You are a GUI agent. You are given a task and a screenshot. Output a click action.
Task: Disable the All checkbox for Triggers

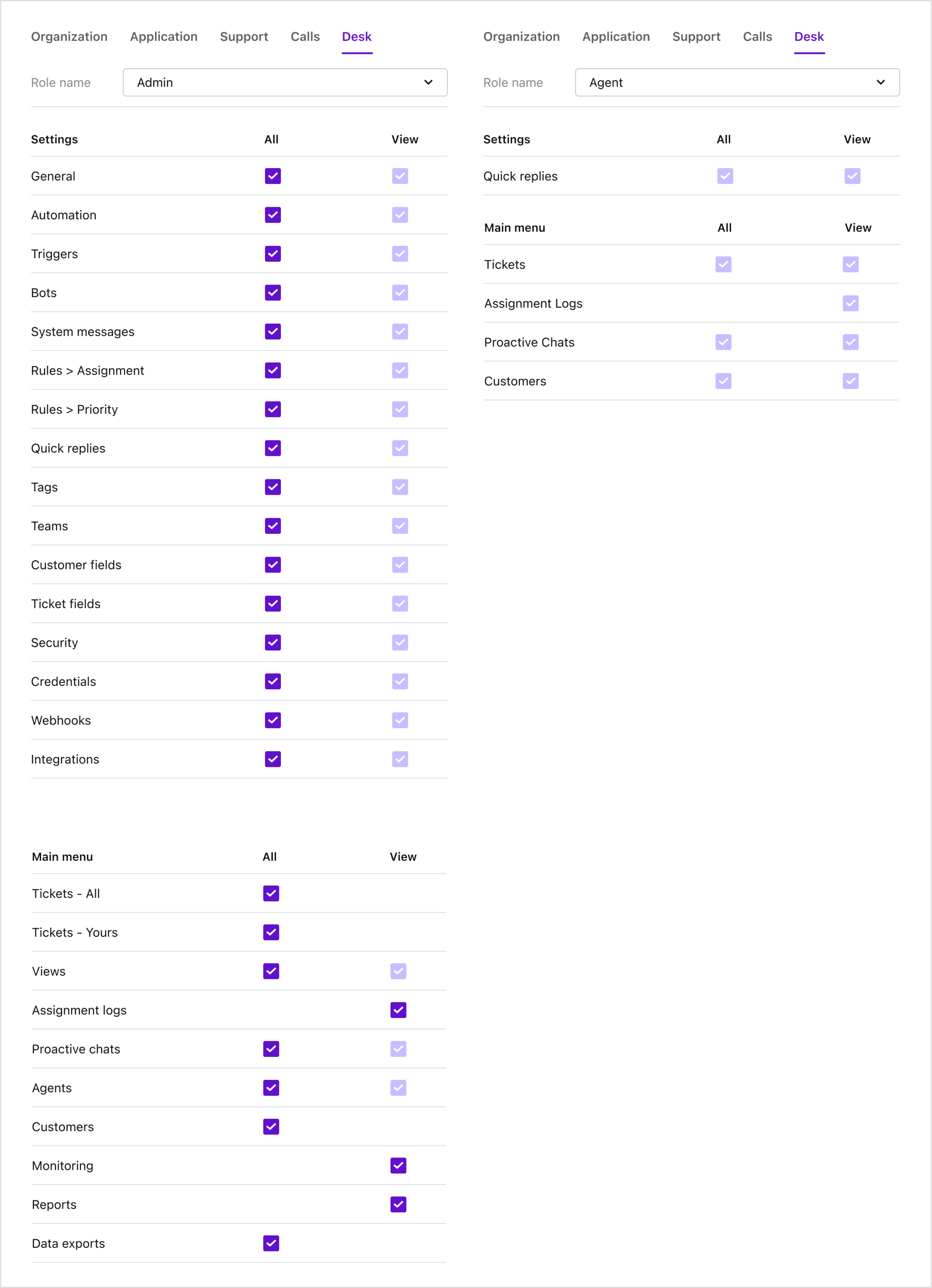click(272, 254)
